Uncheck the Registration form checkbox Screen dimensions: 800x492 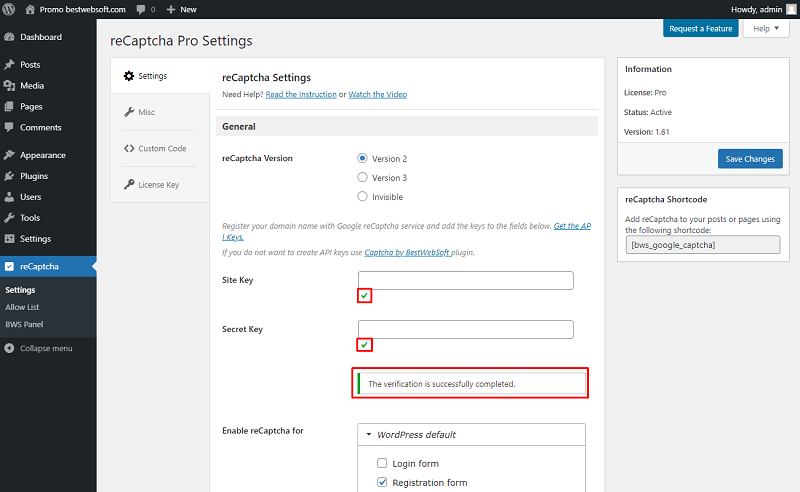pos(382,482)
